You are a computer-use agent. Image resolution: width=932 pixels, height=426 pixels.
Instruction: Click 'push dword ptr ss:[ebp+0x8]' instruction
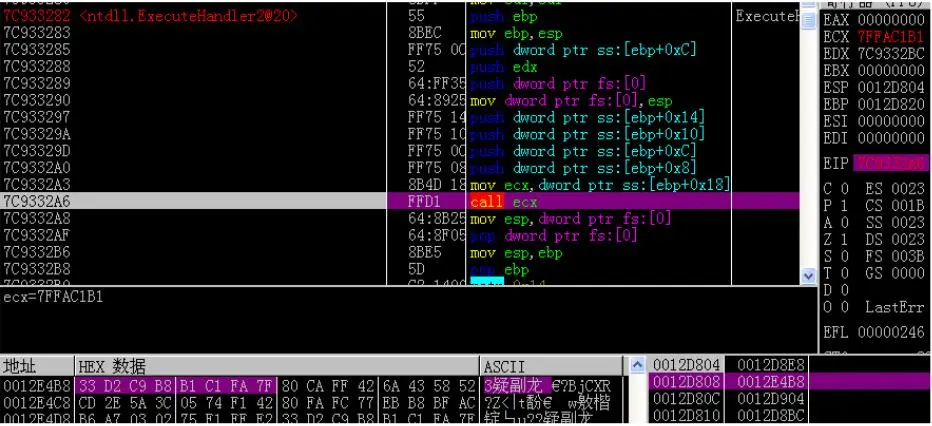click(583, 168)
